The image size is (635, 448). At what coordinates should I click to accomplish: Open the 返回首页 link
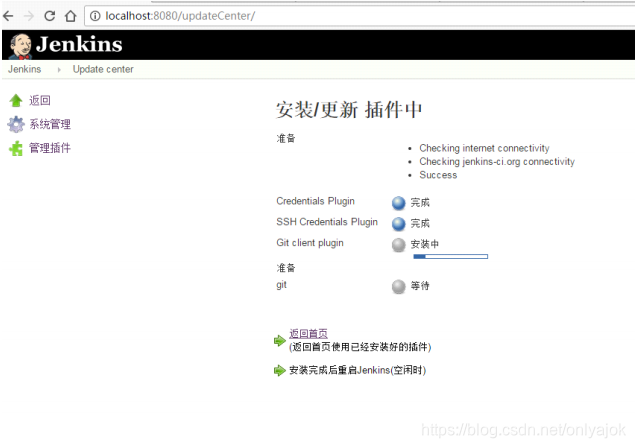click(308, 333)
